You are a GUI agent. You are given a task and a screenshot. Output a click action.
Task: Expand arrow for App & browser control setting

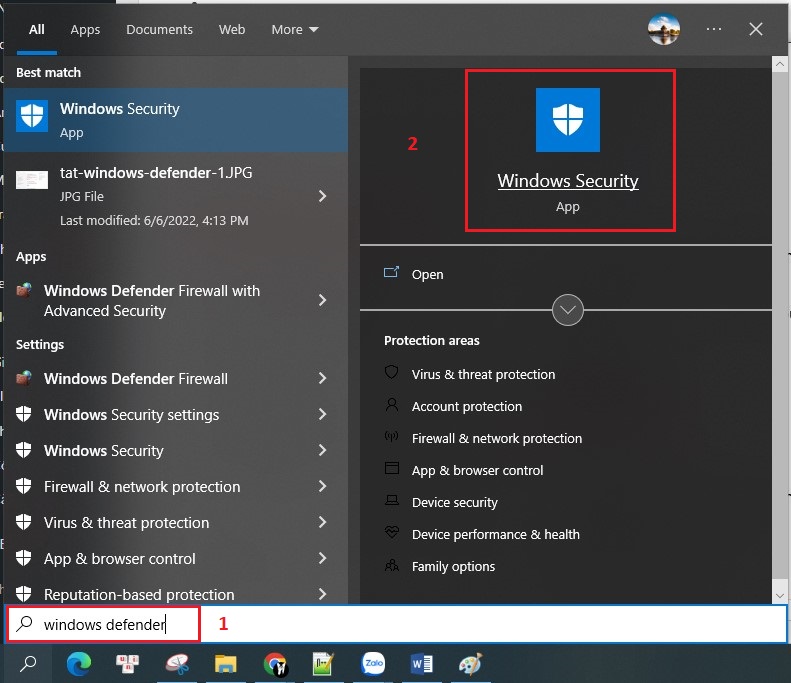[322, 558]
